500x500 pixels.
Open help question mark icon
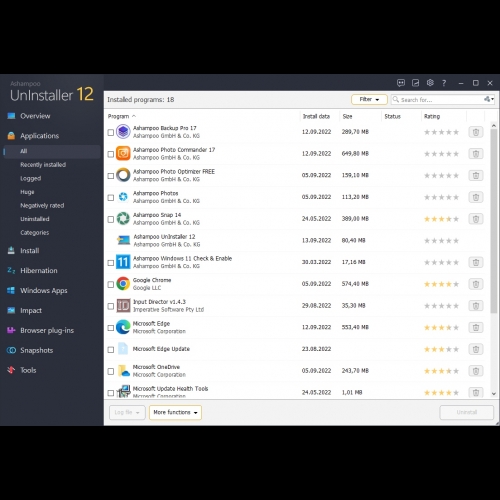point(444,83)
